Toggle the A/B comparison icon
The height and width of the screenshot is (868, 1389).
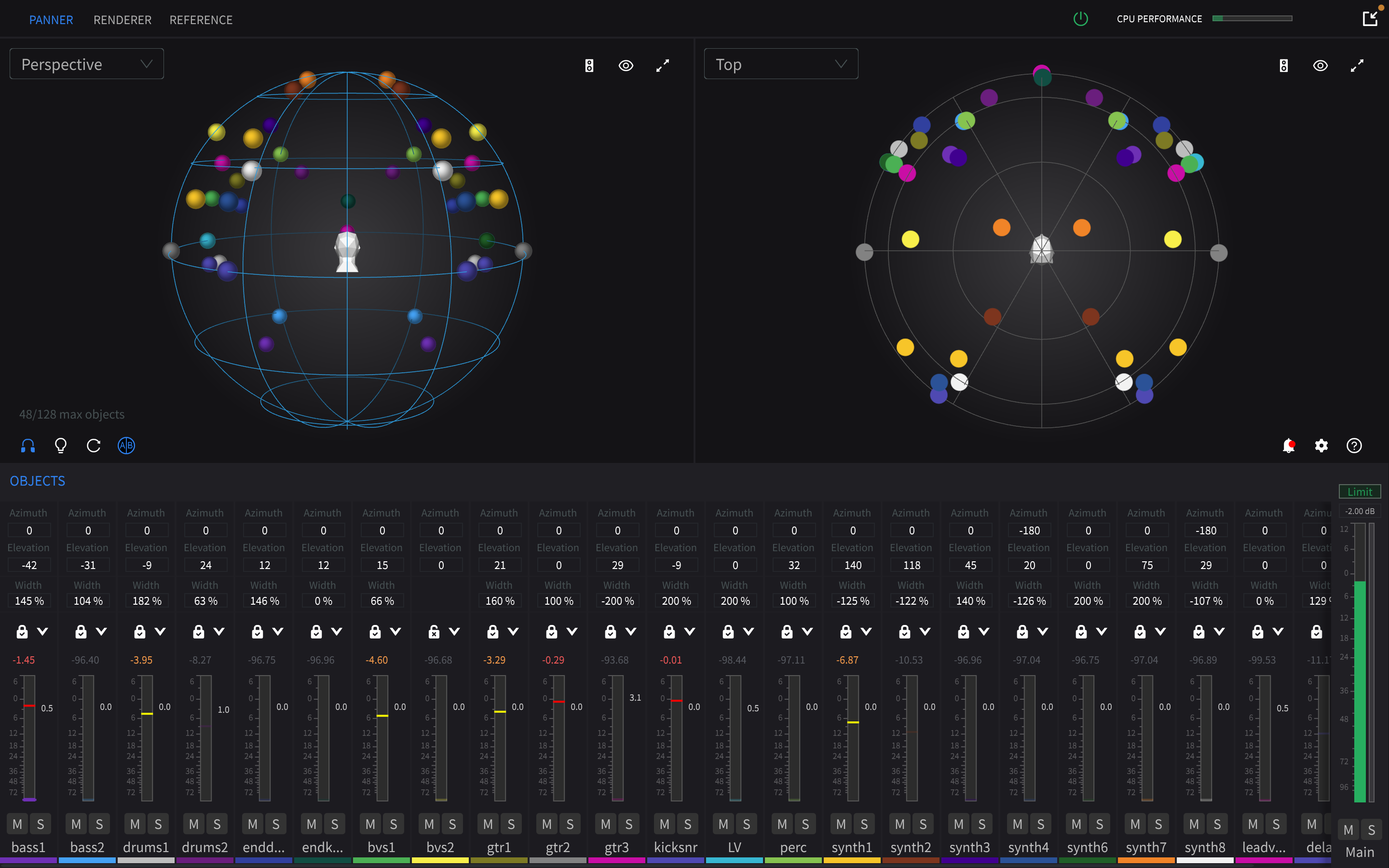click(x=126, y=446)
